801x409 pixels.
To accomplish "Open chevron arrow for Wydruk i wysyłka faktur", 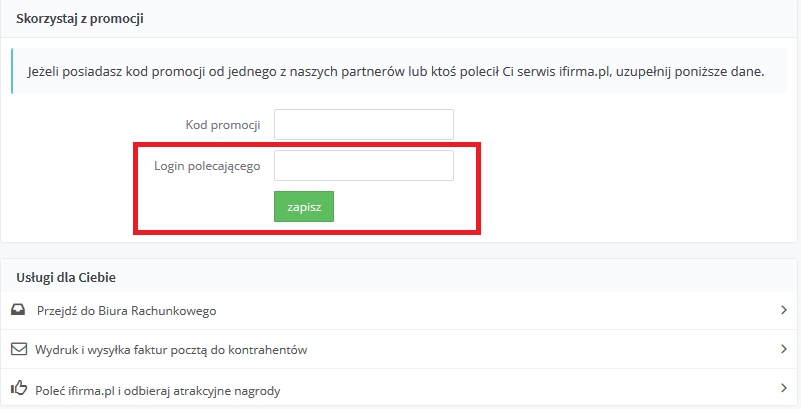I will click(x=784, y=349).
